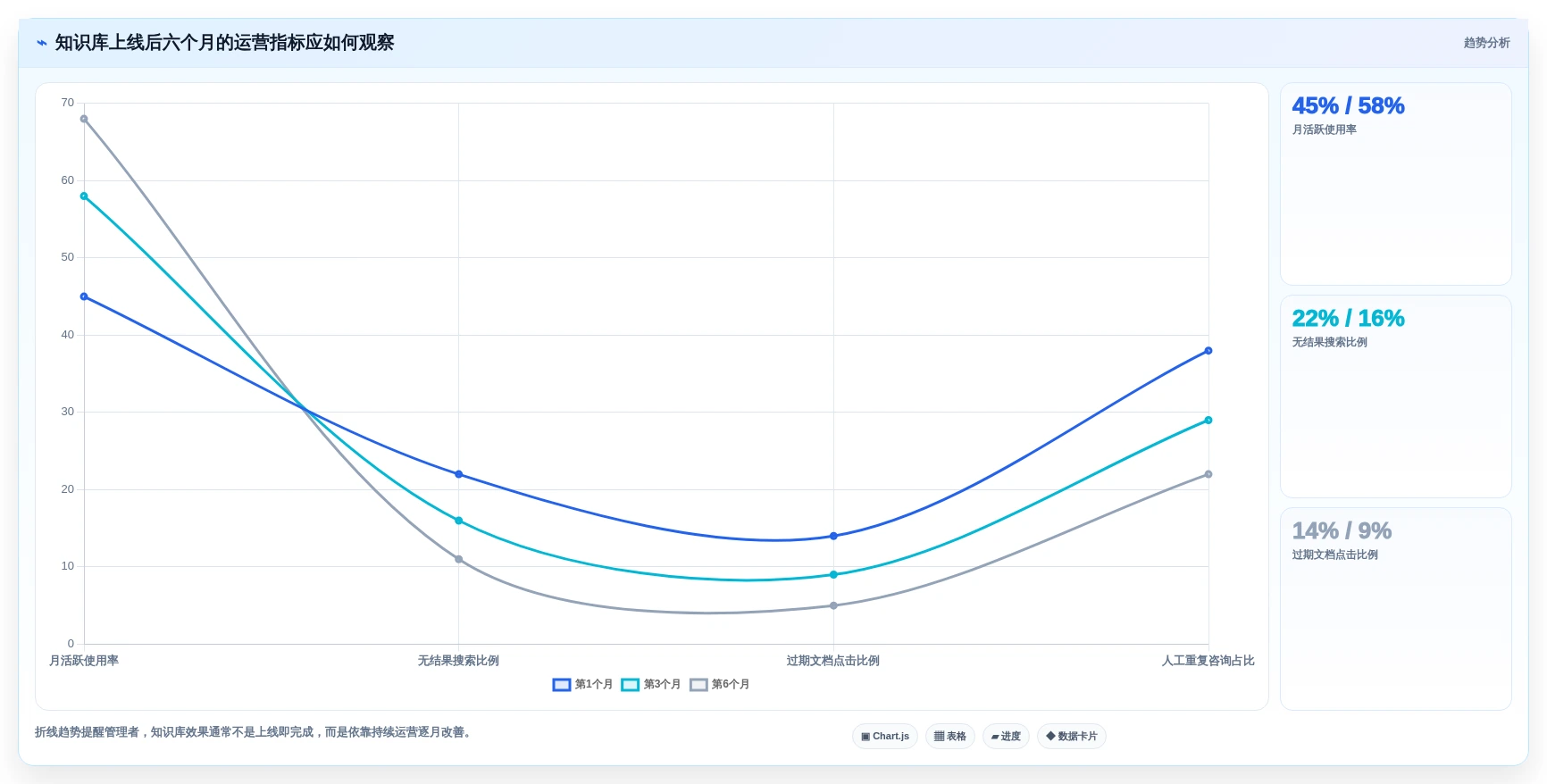Click the 第3个月 point at 人工重复咨询占比
This screenshot has width=1547, height=784.
coord(1208,420)
